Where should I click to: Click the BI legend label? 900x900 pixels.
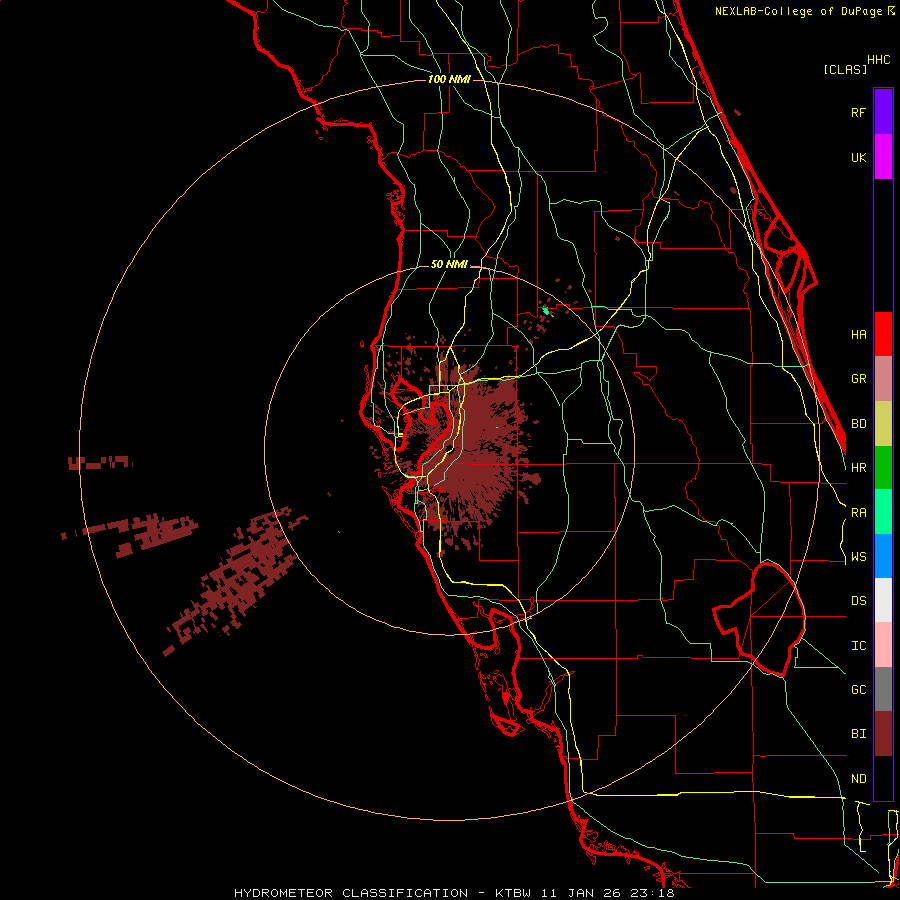[x=858, y=734]
